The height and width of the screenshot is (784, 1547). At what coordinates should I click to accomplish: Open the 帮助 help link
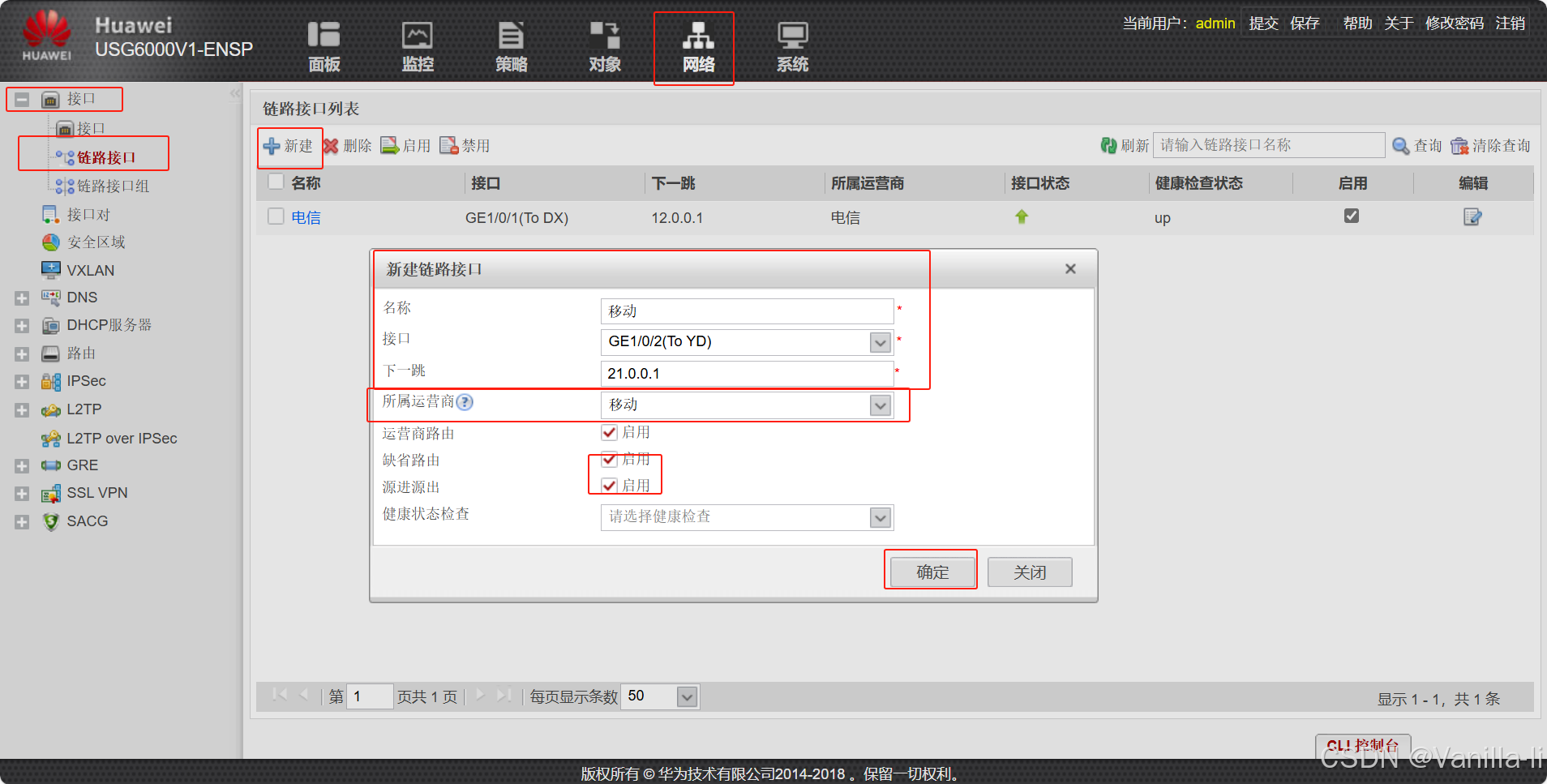pyautogui.click(x=1357, y=24)
